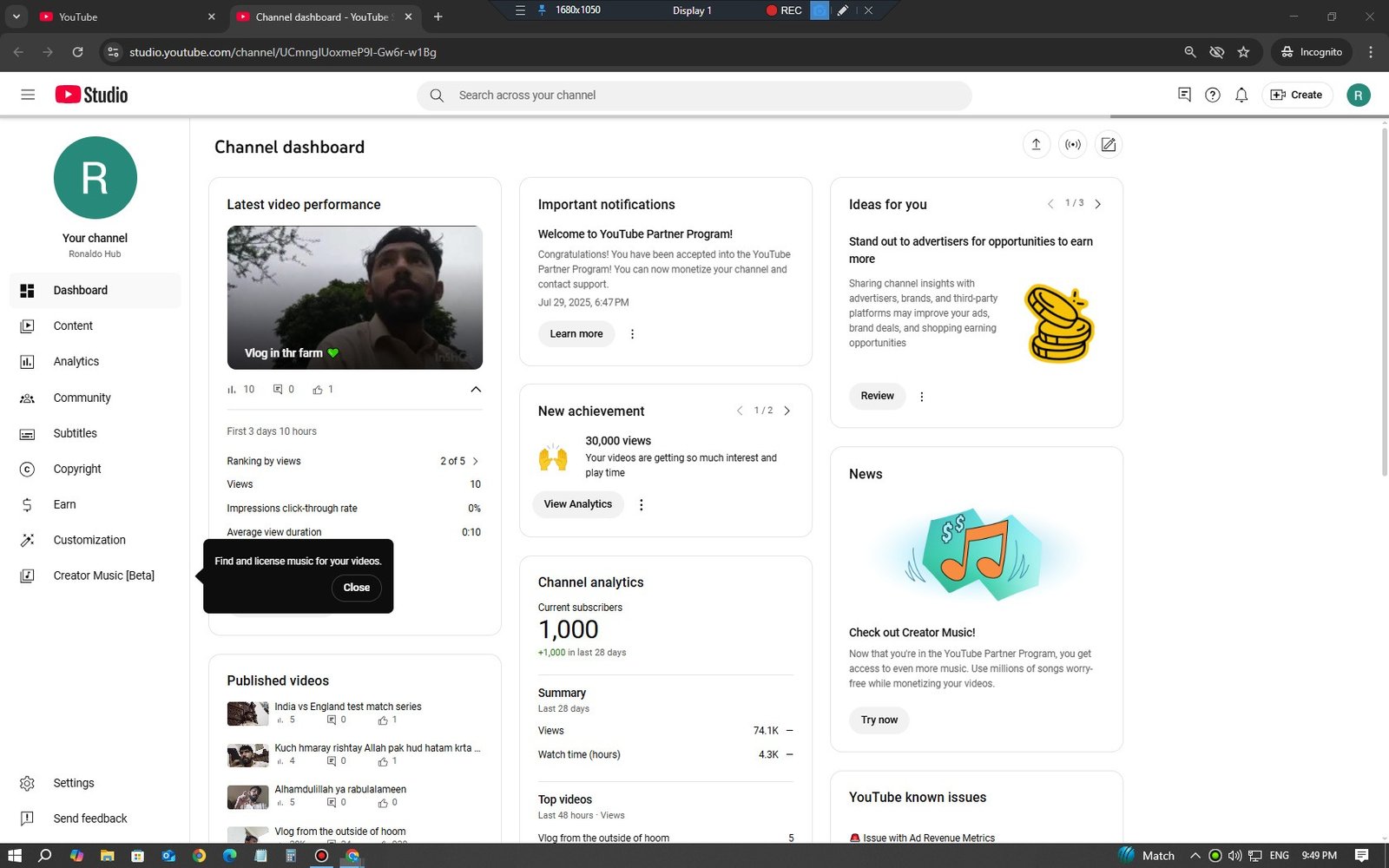Bookmark this page with the star icon
This screenshot has width=1389, height=868.
coord(1243,52)
